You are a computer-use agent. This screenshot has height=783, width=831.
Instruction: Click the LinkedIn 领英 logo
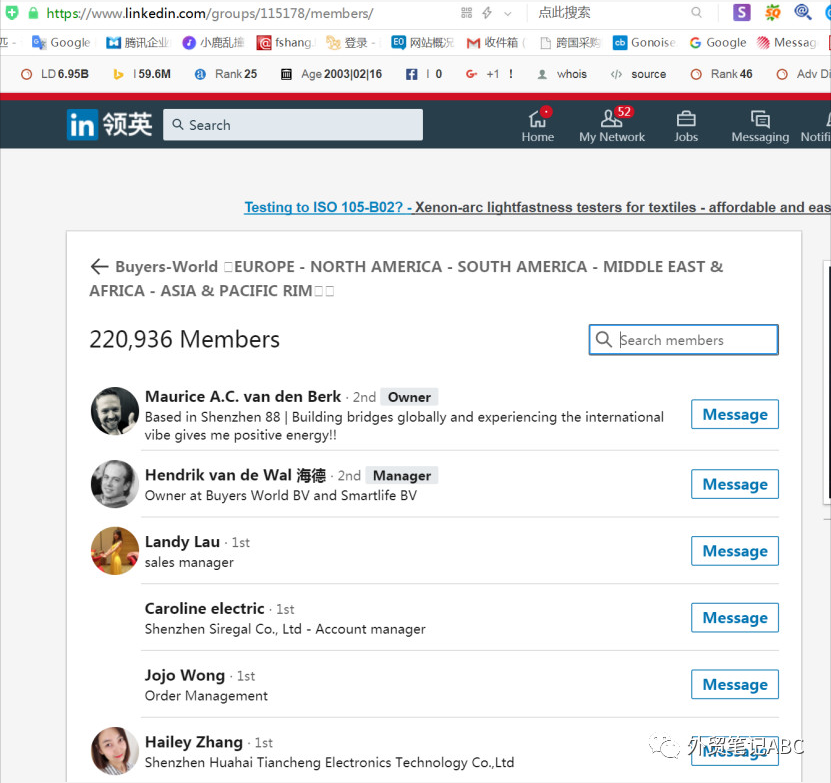point(110,125)
